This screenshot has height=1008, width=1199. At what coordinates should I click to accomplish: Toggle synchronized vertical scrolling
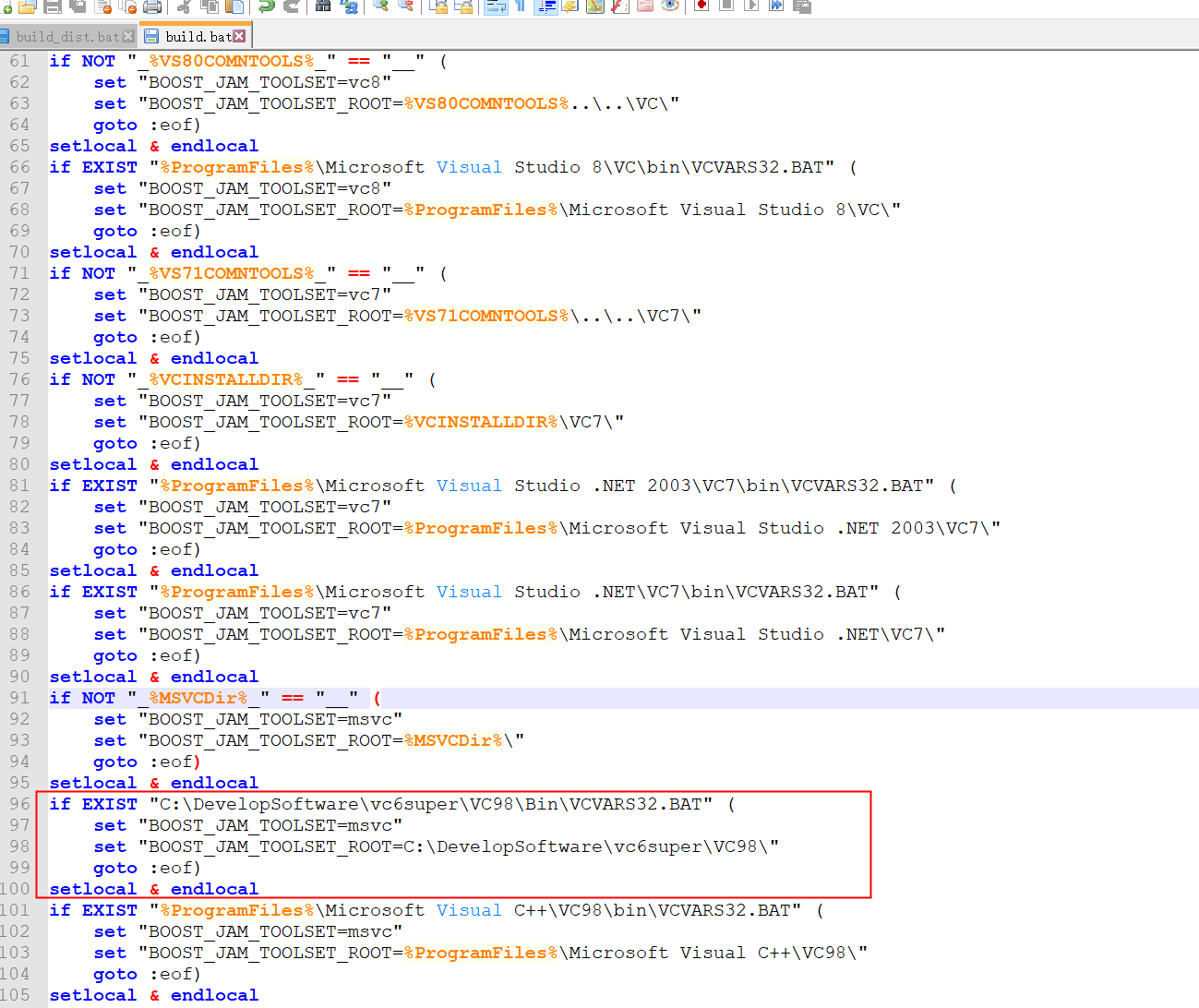(438, 6)
